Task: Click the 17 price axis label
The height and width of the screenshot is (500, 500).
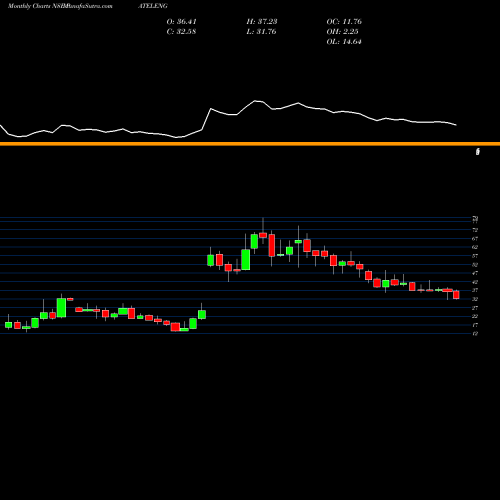Action: (x=475, y=325)
